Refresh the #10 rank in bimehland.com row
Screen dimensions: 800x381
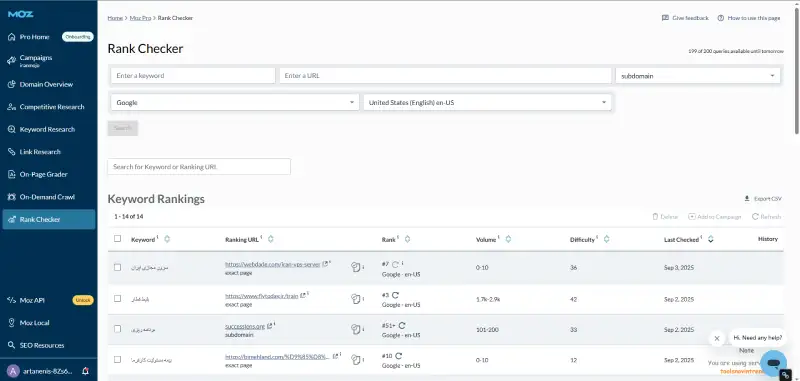(x=398, y=356)
